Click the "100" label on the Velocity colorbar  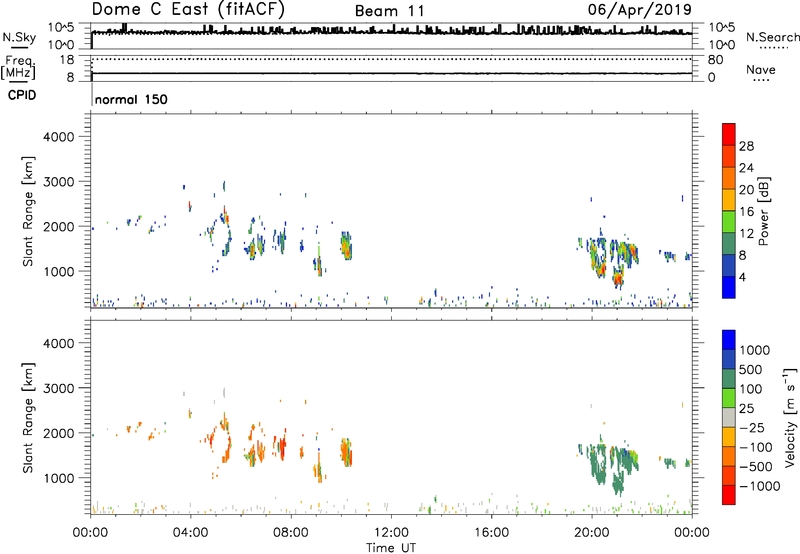[751, 389]
